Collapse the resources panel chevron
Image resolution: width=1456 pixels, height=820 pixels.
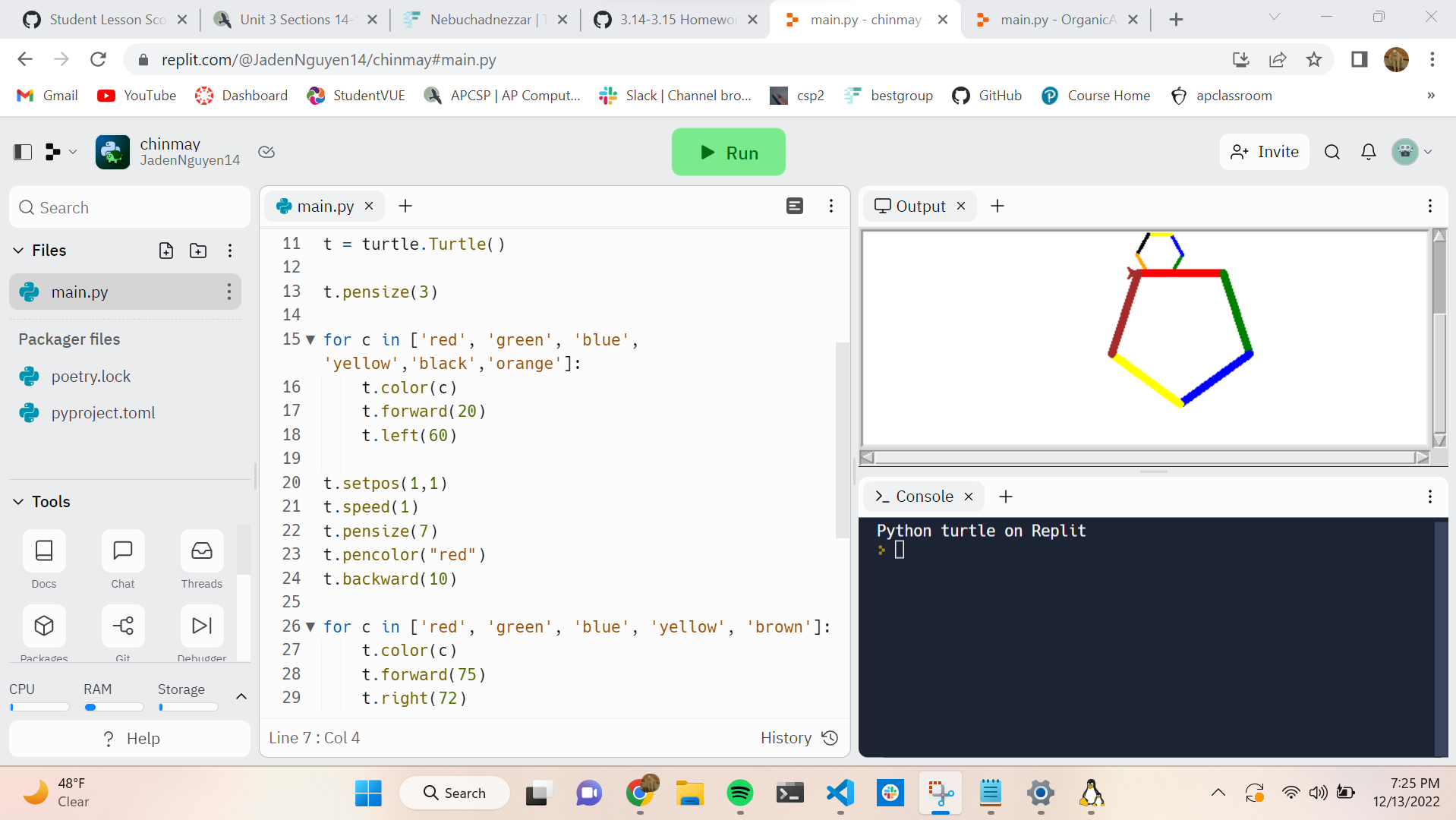click(x=241, y=696)
